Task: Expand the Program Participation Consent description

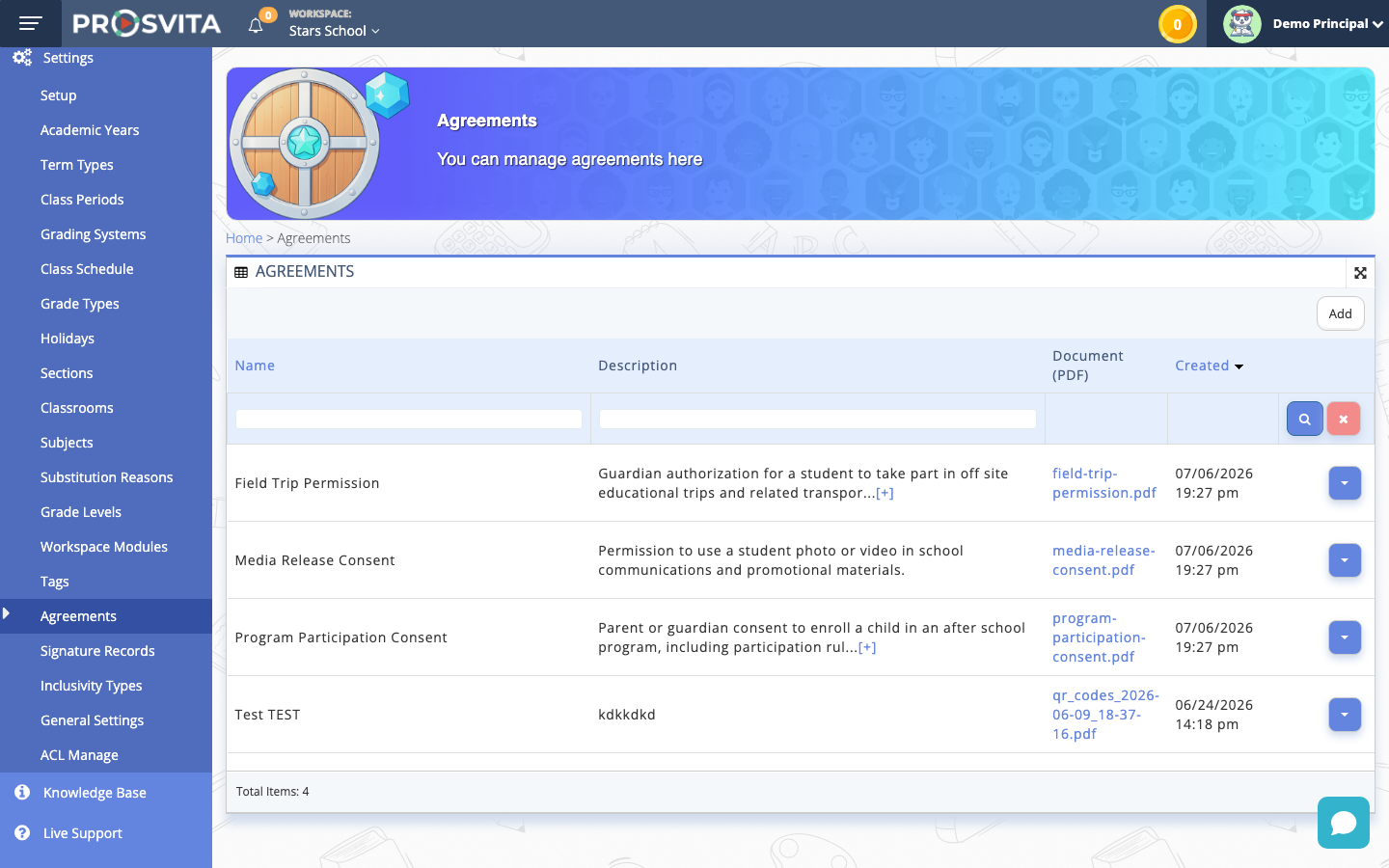Action: click(x=867, y=647)
